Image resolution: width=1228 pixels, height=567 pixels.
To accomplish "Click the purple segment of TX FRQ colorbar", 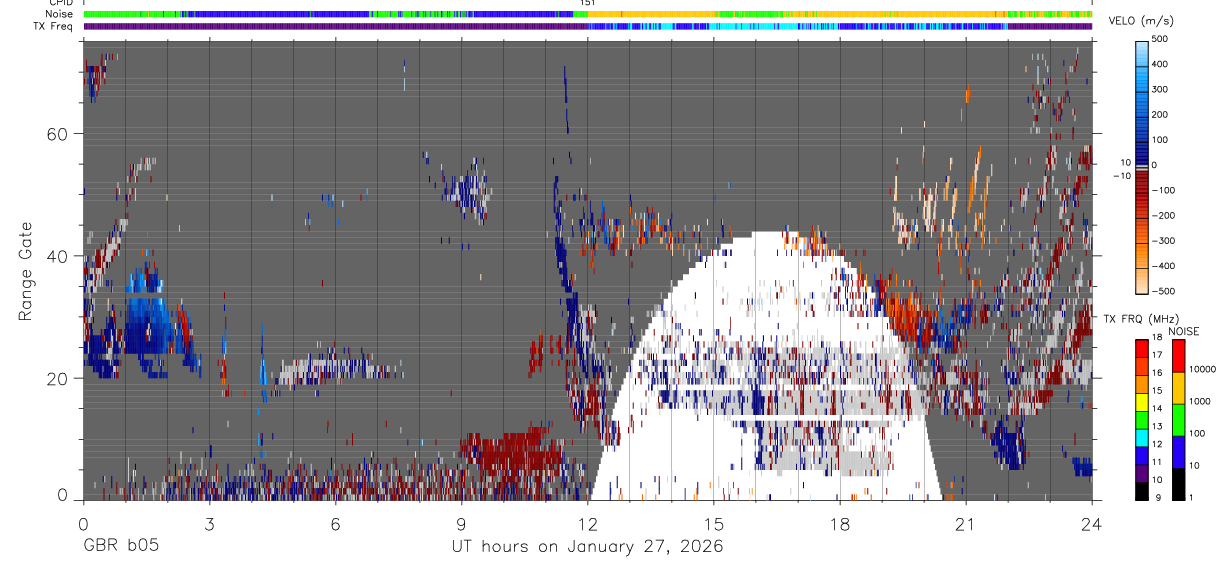I will pos(1142,474).
